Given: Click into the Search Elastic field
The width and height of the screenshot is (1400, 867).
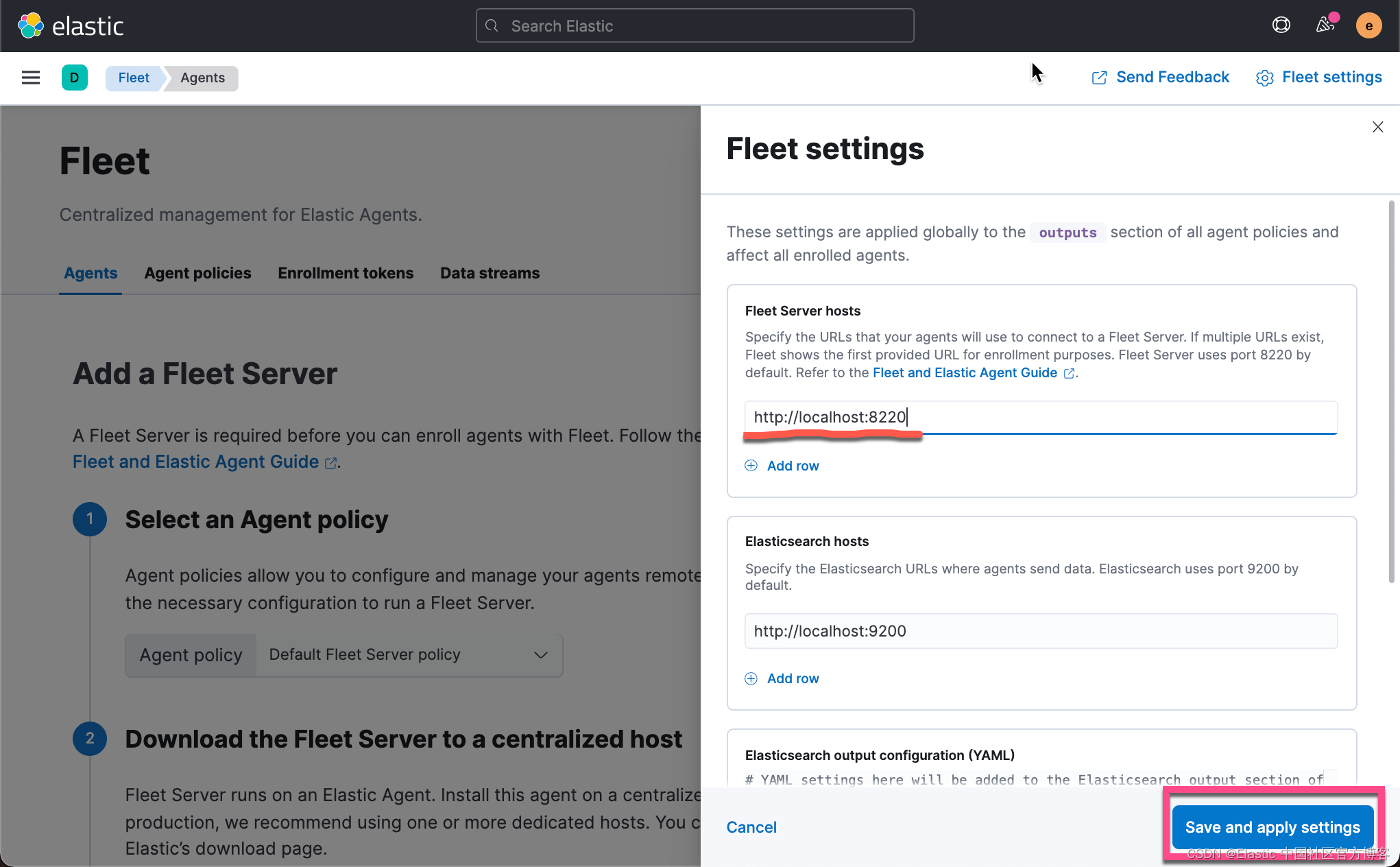Looking at the screenshot, I should pyautogui.click(x=695, y=26).
